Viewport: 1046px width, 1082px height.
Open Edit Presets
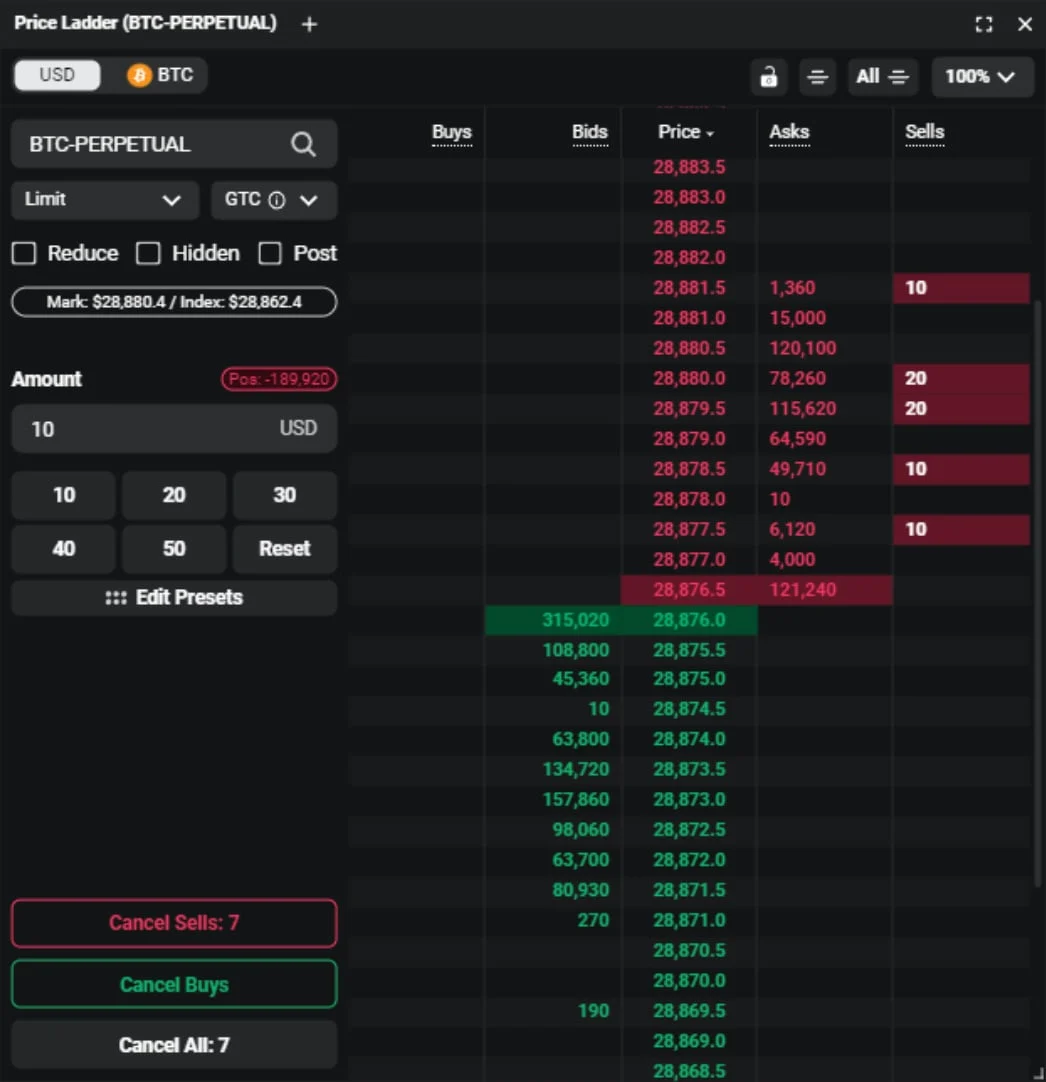(x=174, y=598)
